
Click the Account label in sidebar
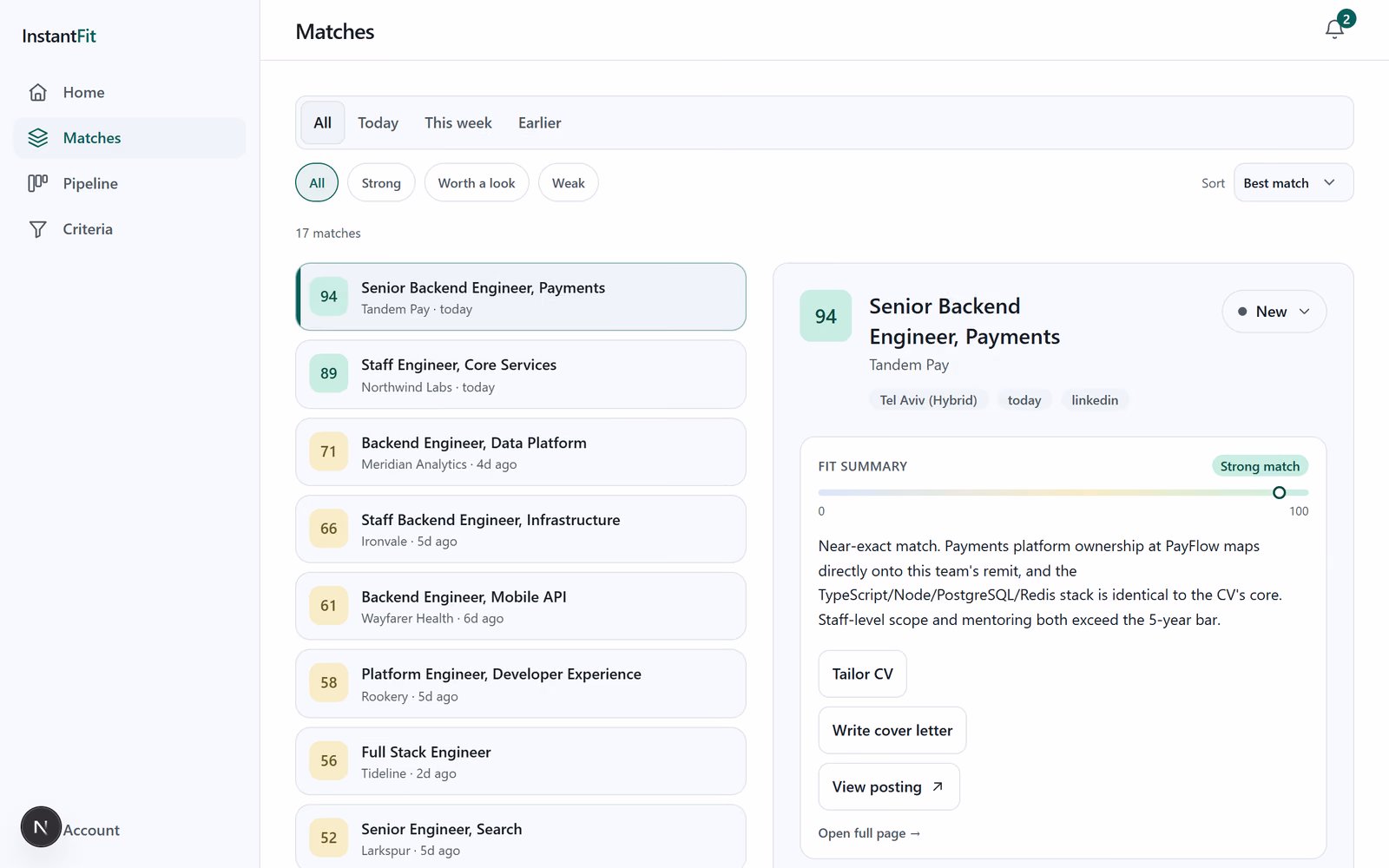91,830
